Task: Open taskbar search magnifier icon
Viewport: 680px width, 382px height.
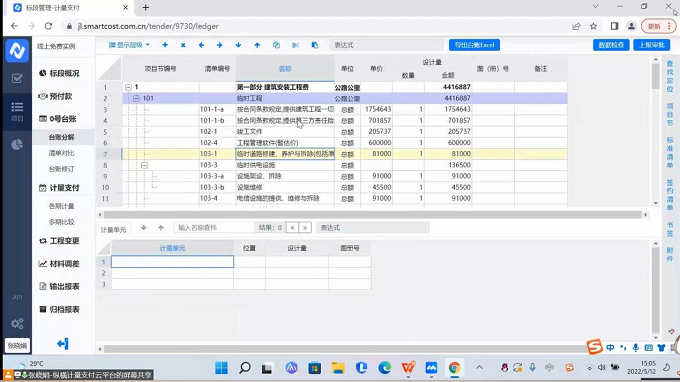Action: [245, 368]
